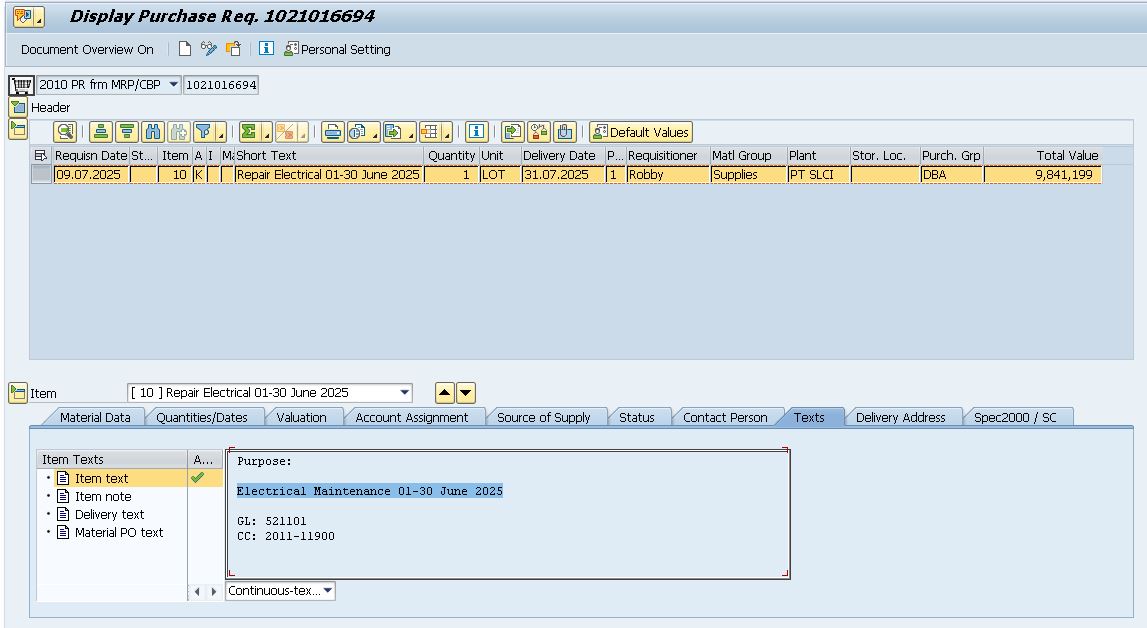Viewport: 1147px width, 628px height.
Task: Click the shopping cart icon
Action: pos(22,86)
